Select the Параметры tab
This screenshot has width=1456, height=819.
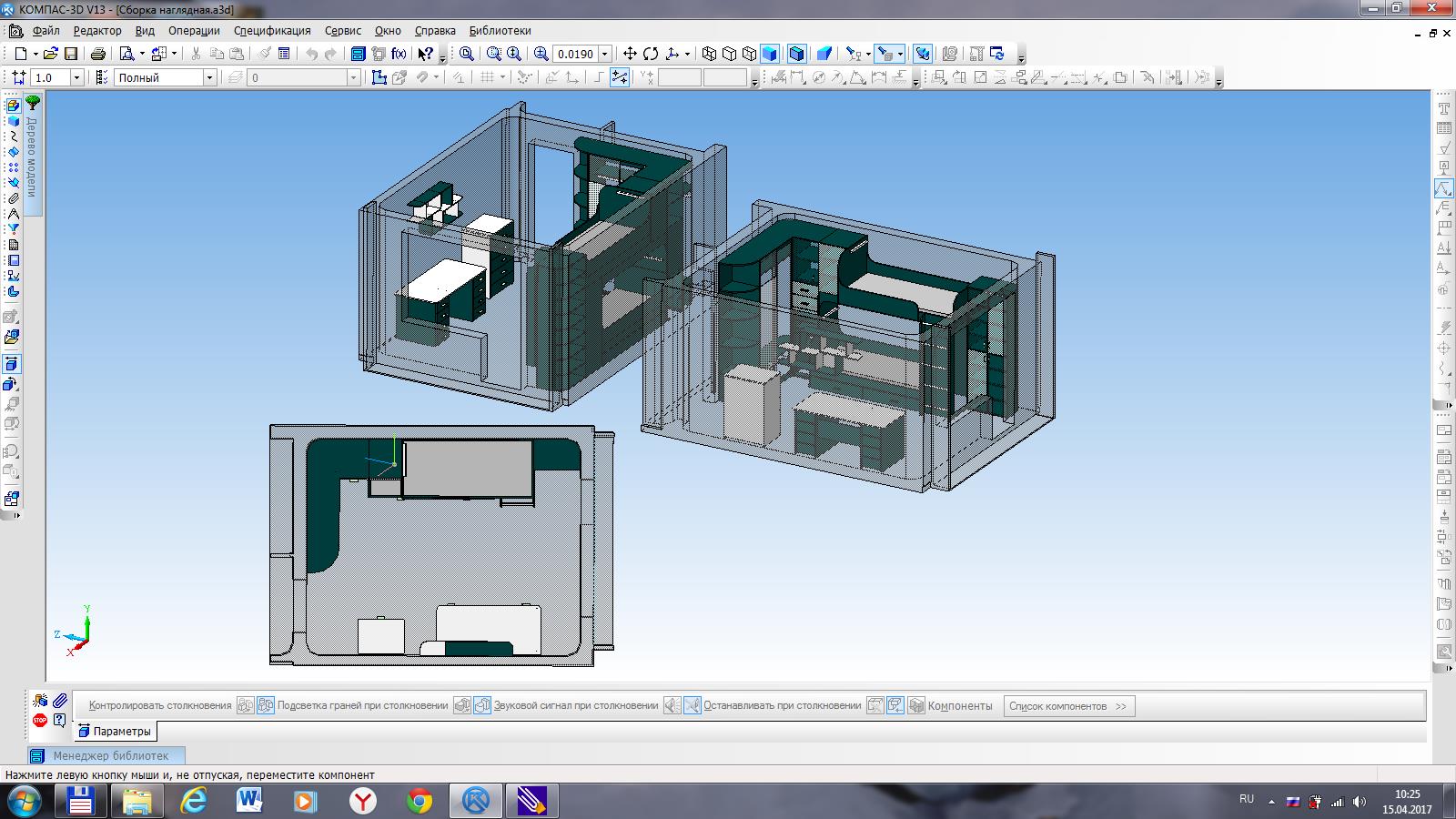tap(116, 731)
